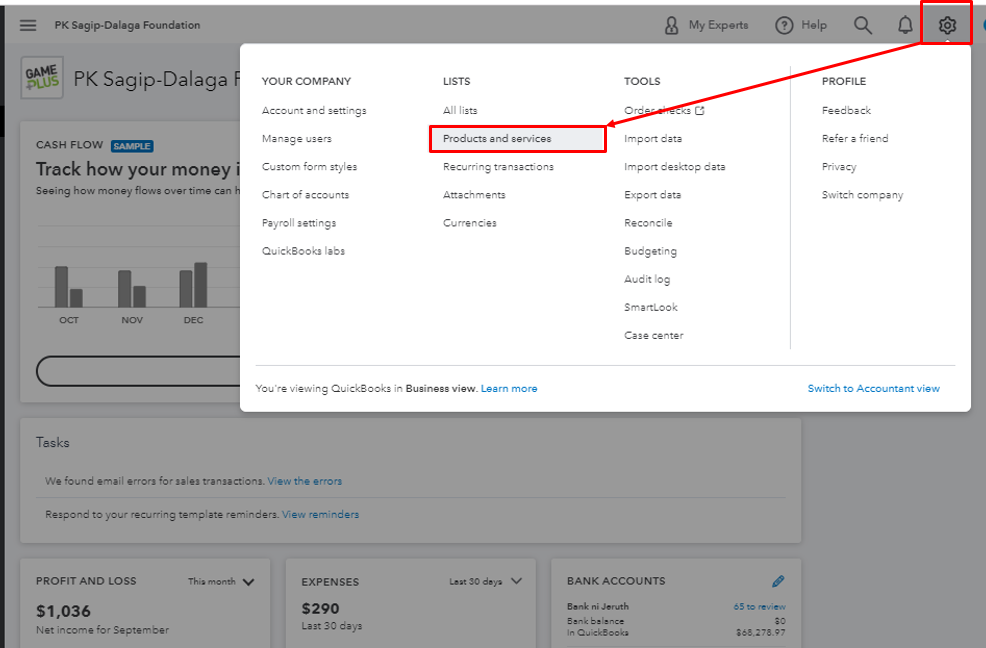The width and height of the screenshot is (986, 648).
Task: Choose Recurring transactions in the Lists menu
Action: point(498,167)
